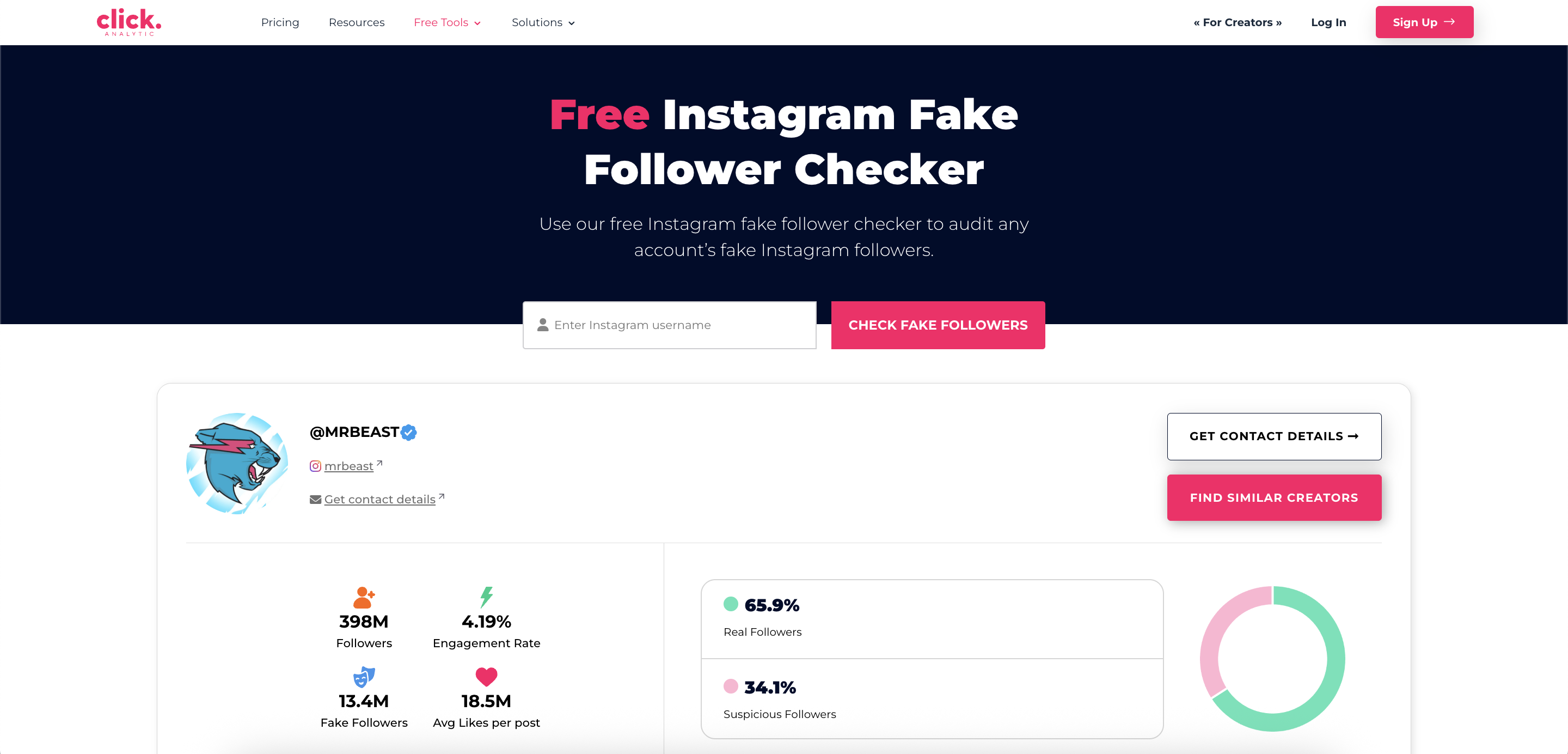1568x754 pixels.
Task: Click the orange Followers person icon
Action: coord(363,597)
